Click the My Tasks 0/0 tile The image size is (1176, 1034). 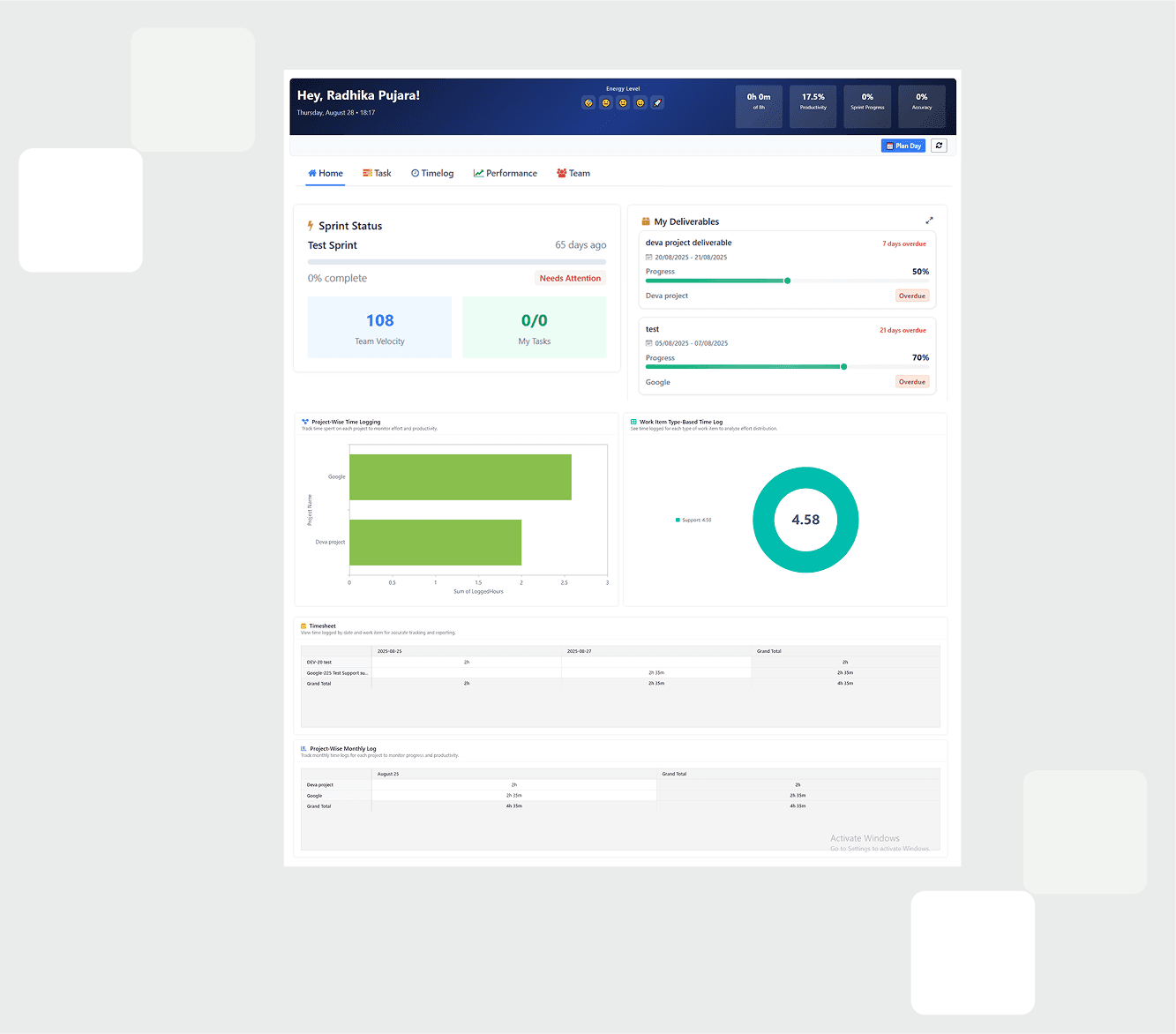point(535,327)
